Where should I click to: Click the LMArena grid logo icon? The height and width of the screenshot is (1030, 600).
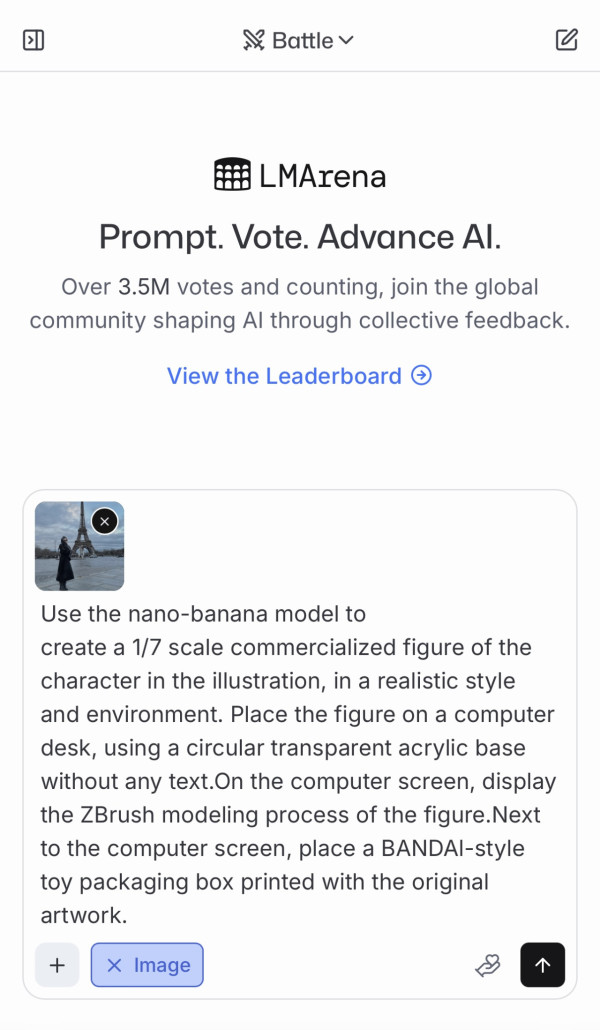point(232,175)
